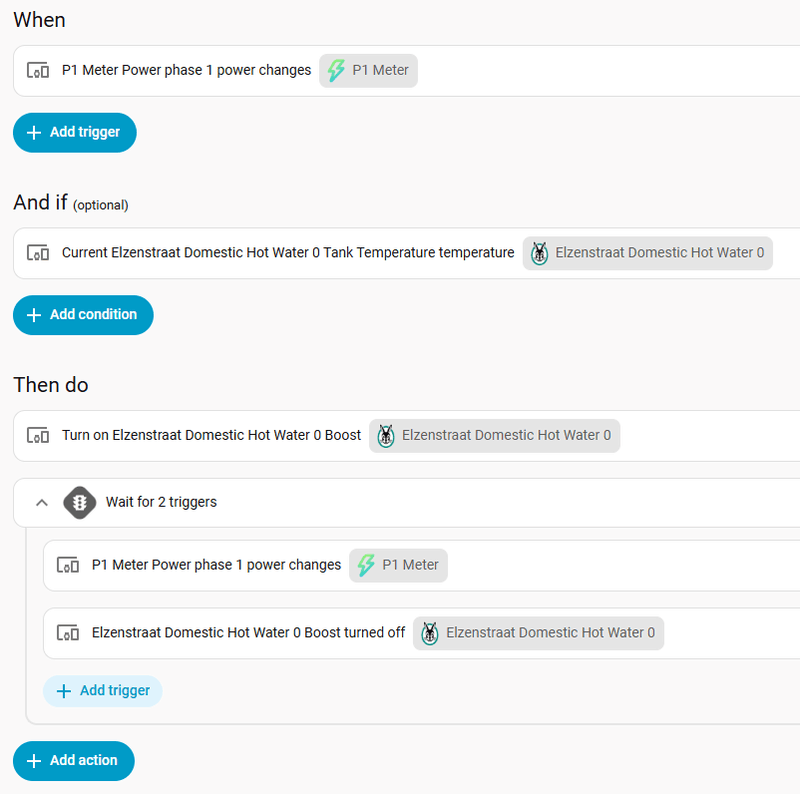Collapse the Wait for 2 triggers section
This screenshot has width=800, height=794.
42,503
